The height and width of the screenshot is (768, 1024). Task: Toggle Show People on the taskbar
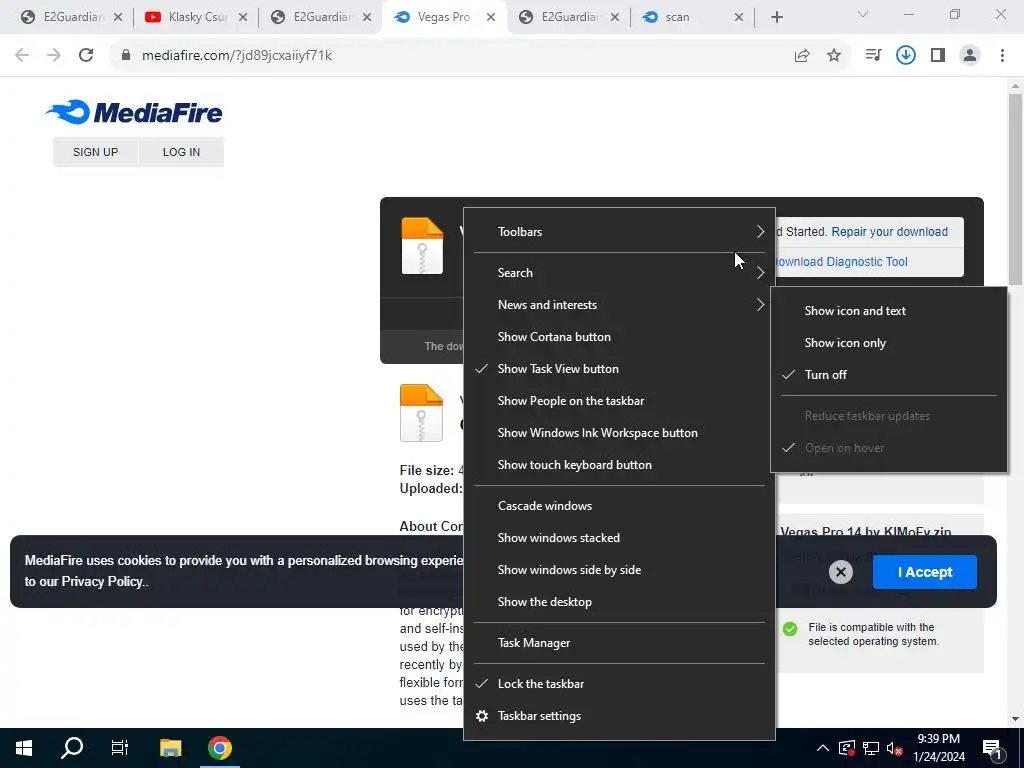pyautogui.click(x=619, y=401)
